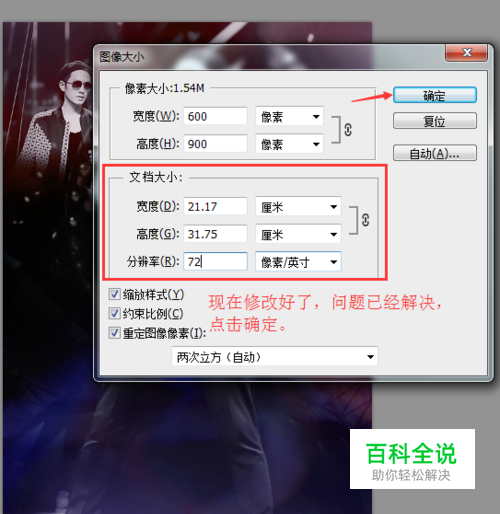500x514 pixels.
Task: Click the 复位 reset button
Action: point(435,121)
